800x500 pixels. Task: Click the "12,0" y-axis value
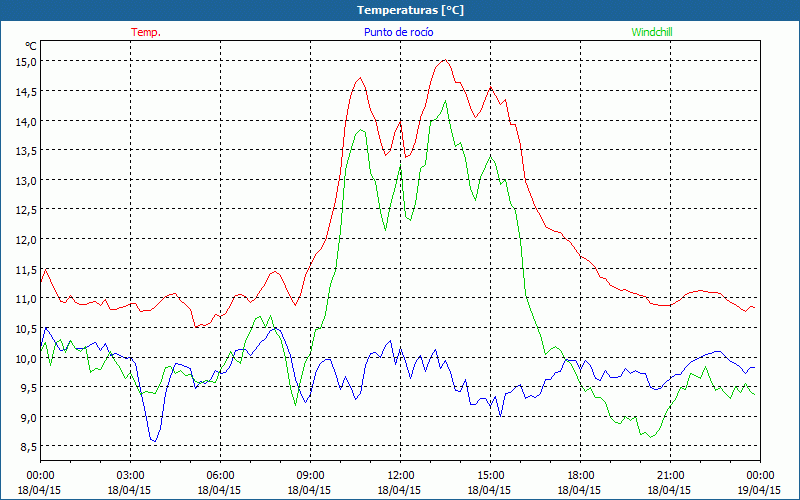pos(27,240)
